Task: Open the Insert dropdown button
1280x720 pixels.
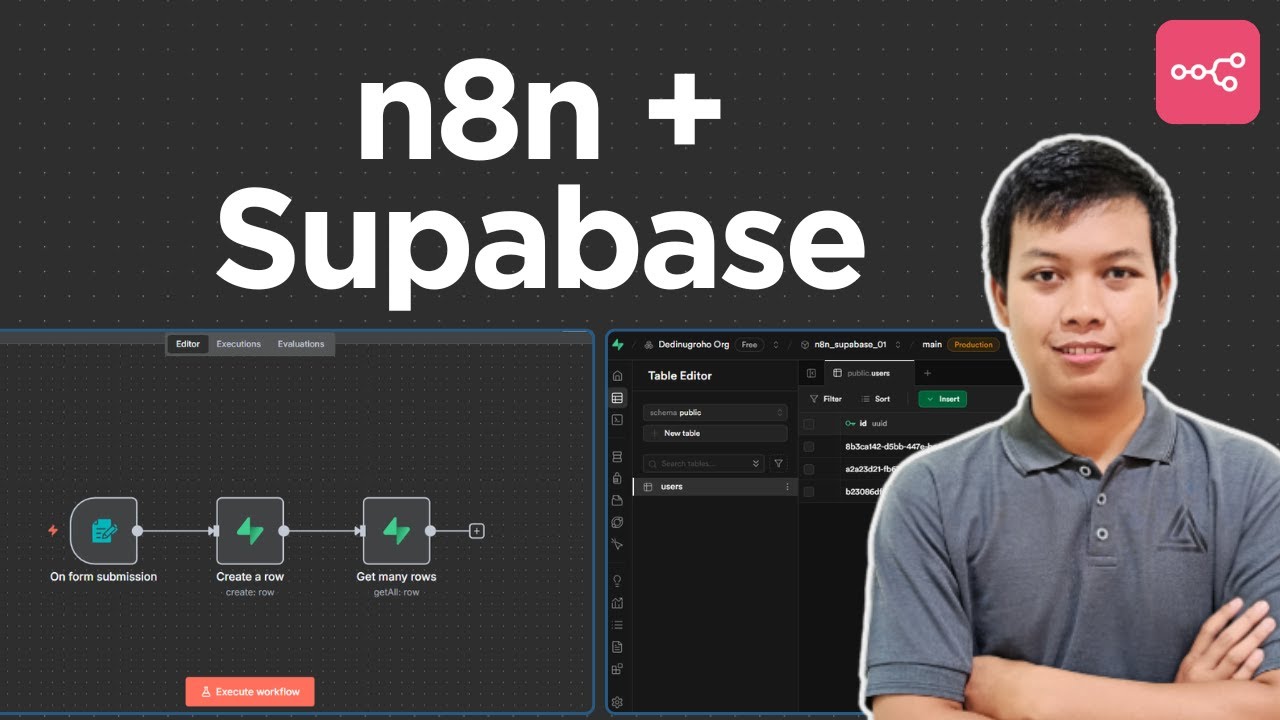Action: (943, 399)
